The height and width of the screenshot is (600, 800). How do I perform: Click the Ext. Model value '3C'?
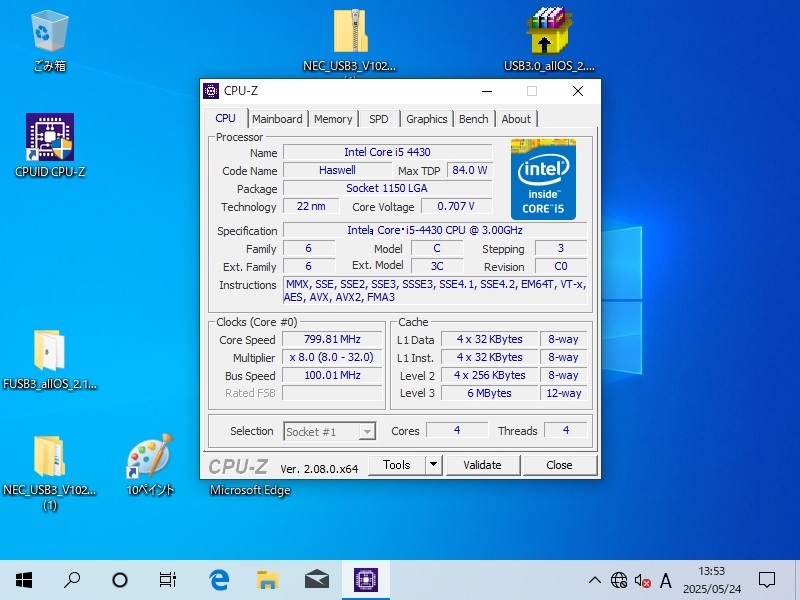tap(437, 266)
